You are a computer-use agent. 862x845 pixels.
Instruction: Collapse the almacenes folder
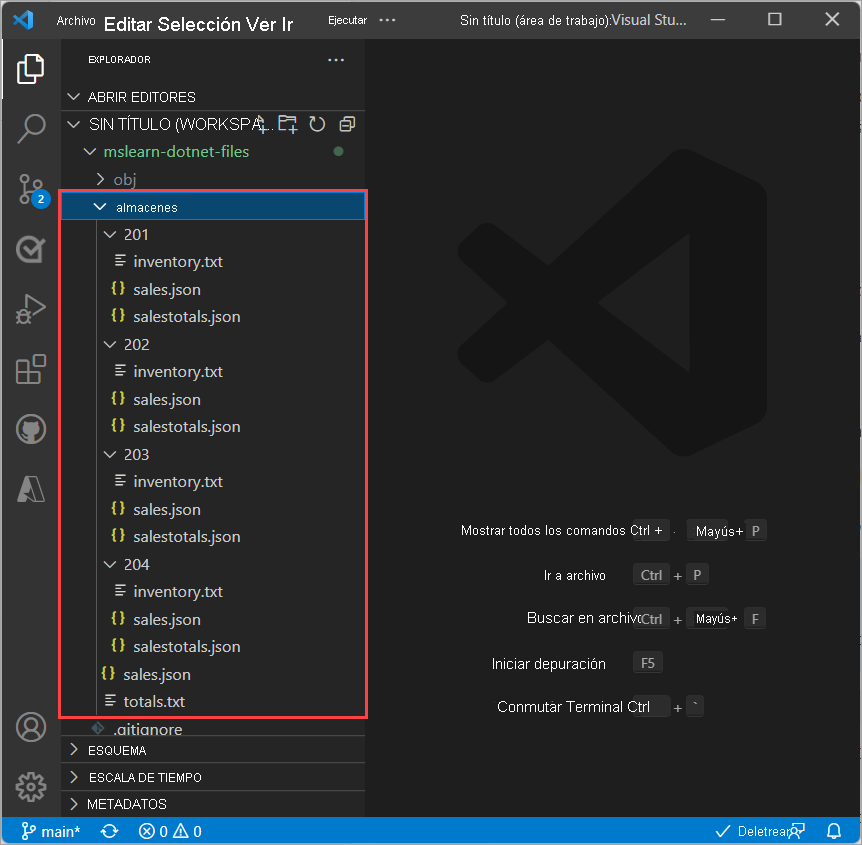pos(100,206)
